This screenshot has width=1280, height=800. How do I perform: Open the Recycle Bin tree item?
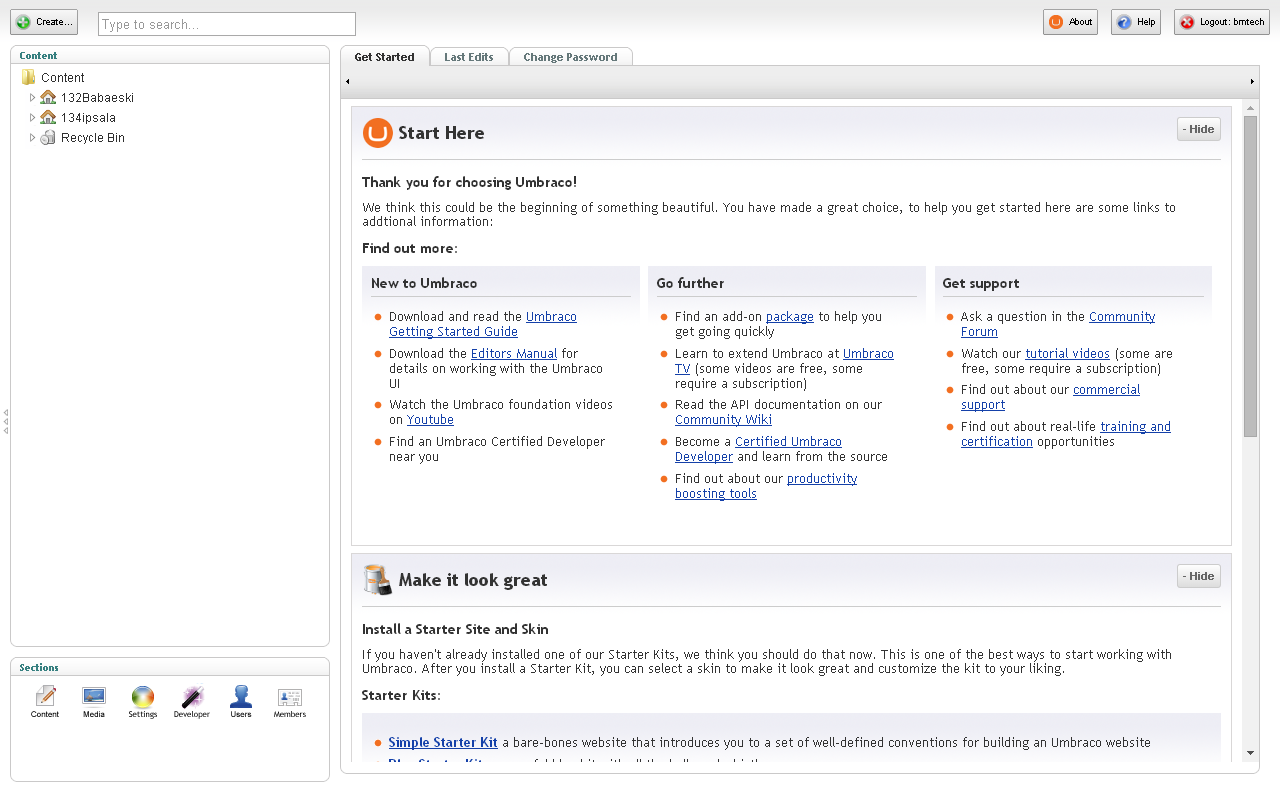[93, 138]
